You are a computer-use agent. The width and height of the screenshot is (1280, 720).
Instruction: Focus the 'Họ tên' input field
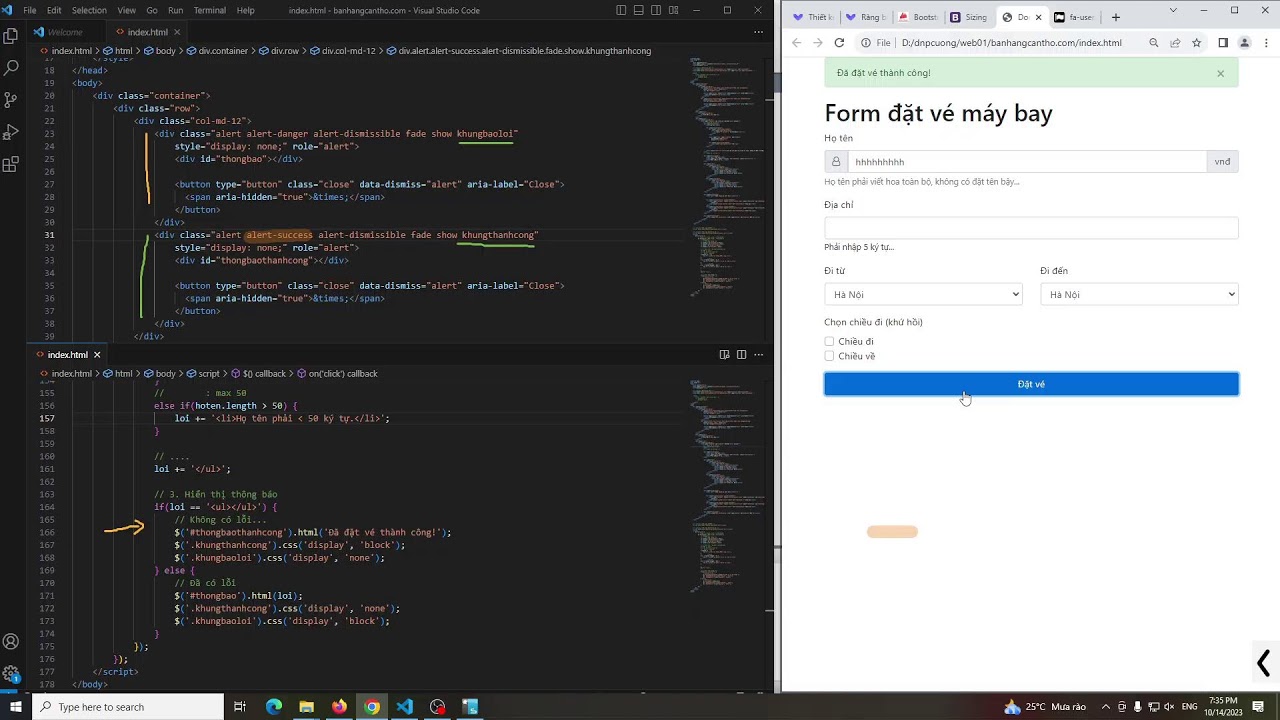pyautogui.click(x=1027, y=161)
